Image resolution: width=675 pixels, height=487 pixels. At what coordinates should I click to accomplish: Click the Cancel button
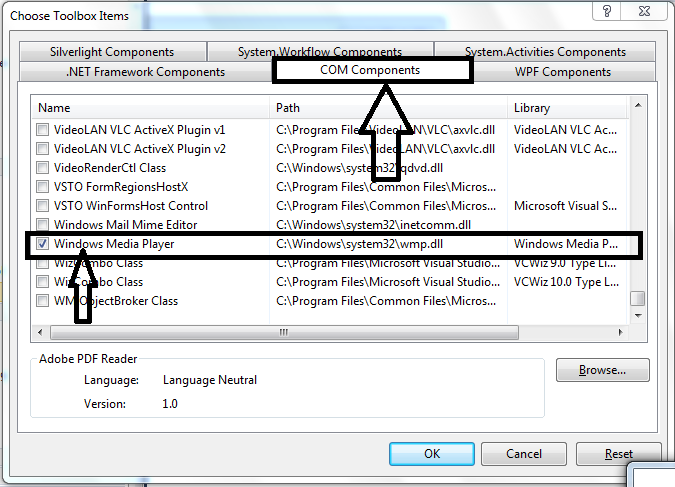(523, 454)
